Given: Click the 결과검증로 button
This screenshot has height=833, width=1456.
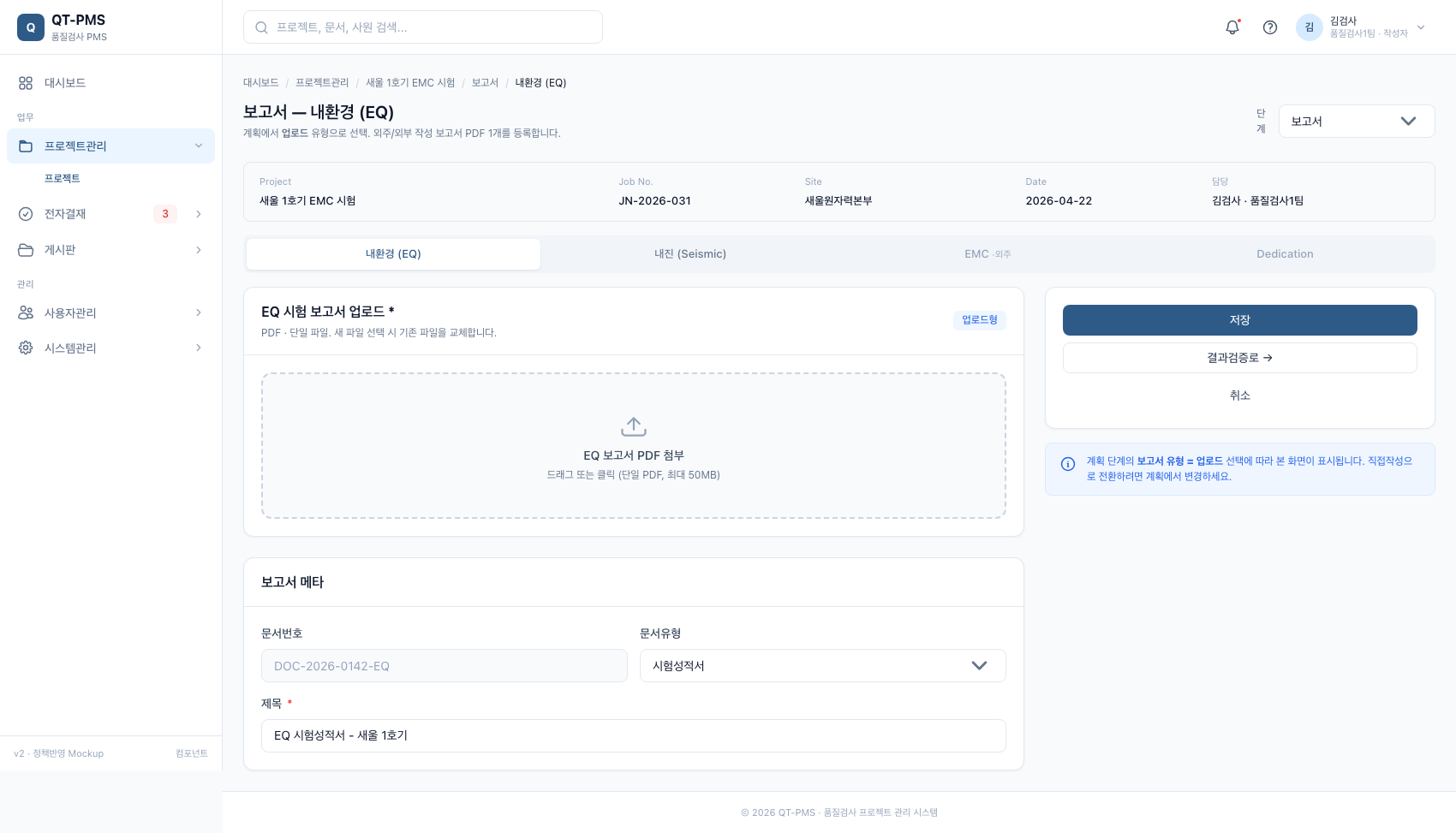Looking at the screenshot, I should 1239,358.
